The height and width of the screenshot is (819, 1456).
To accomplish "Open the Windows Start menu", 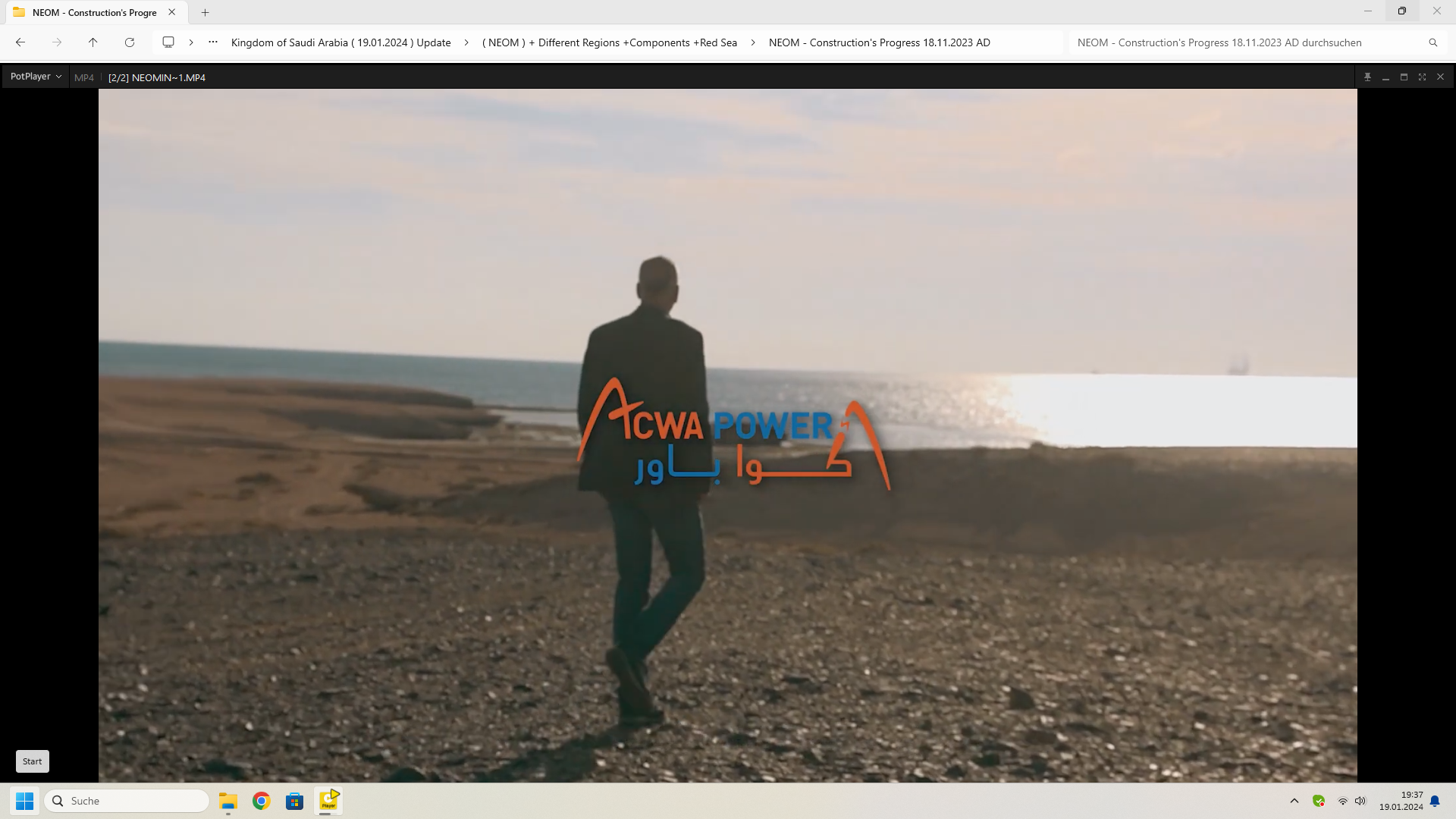I will pos(24,801).
